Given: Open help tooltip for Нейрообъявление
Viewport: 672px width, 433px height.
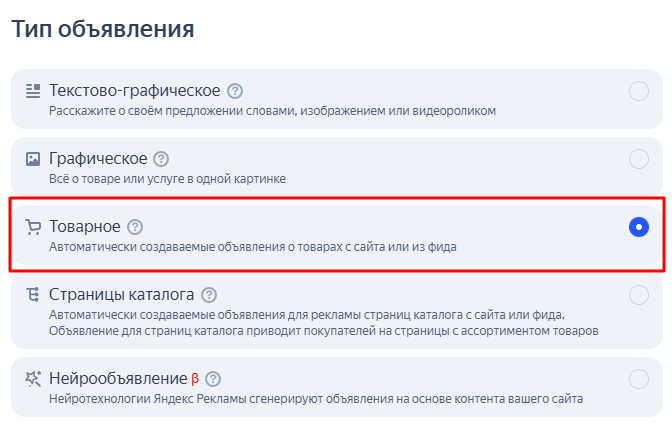Looking at the screenshot, I should point(213,379).
